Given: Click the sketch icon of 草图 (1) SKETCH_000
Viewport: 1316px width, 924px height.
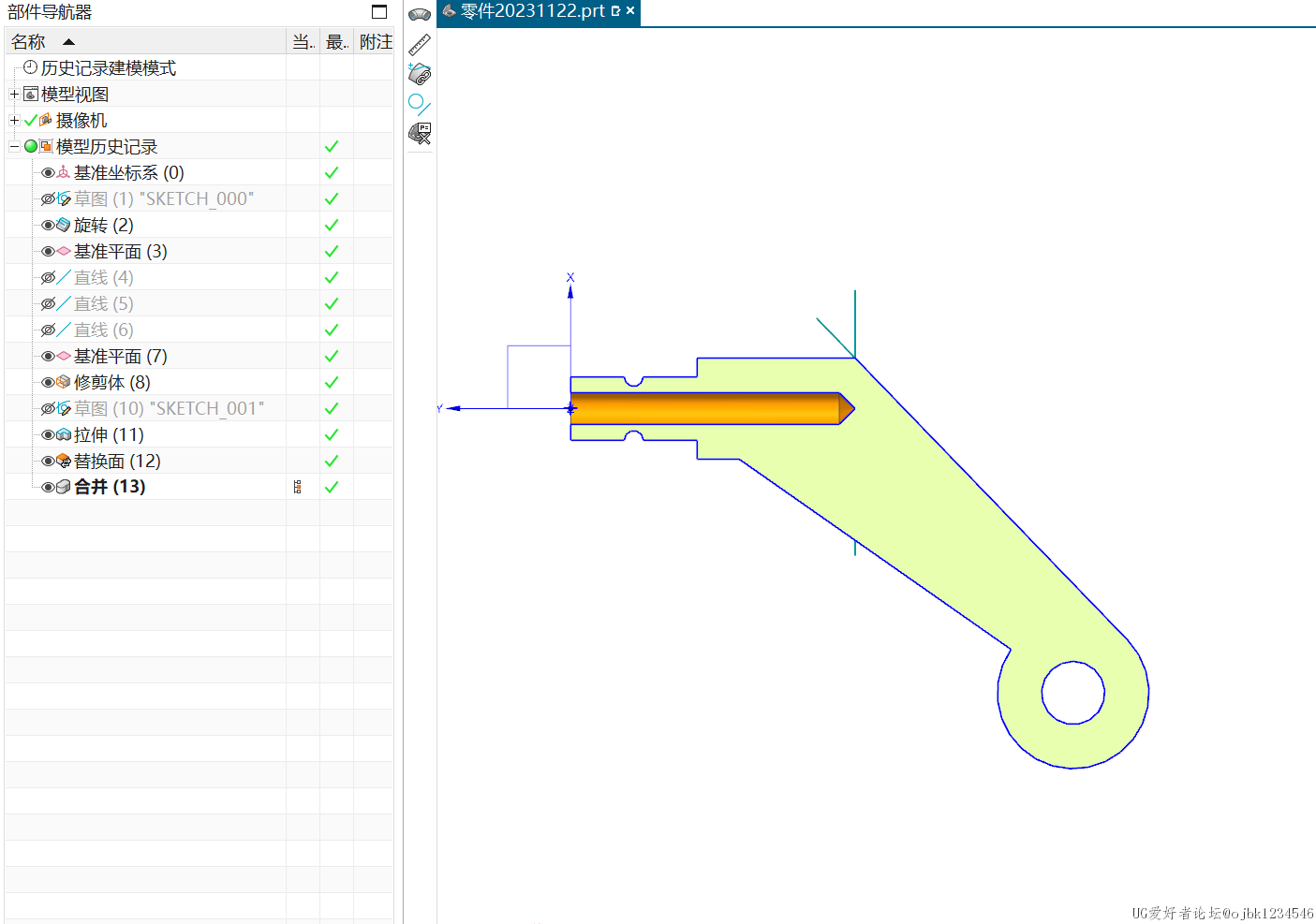Looking at the screenshot, I should [x=64, y=199].
